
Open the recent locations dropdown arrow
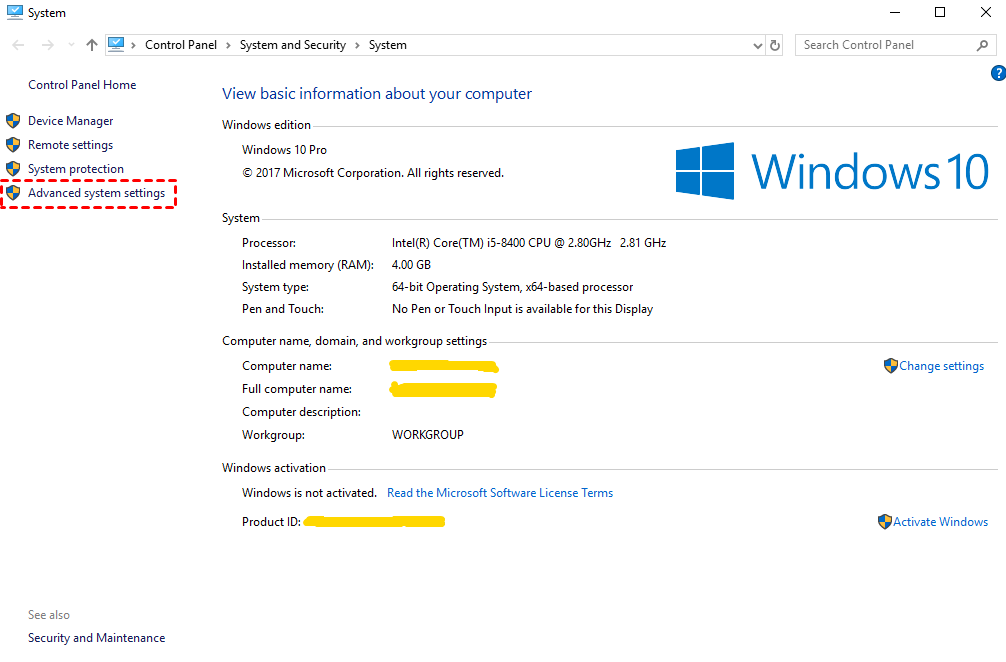(71, 45)
